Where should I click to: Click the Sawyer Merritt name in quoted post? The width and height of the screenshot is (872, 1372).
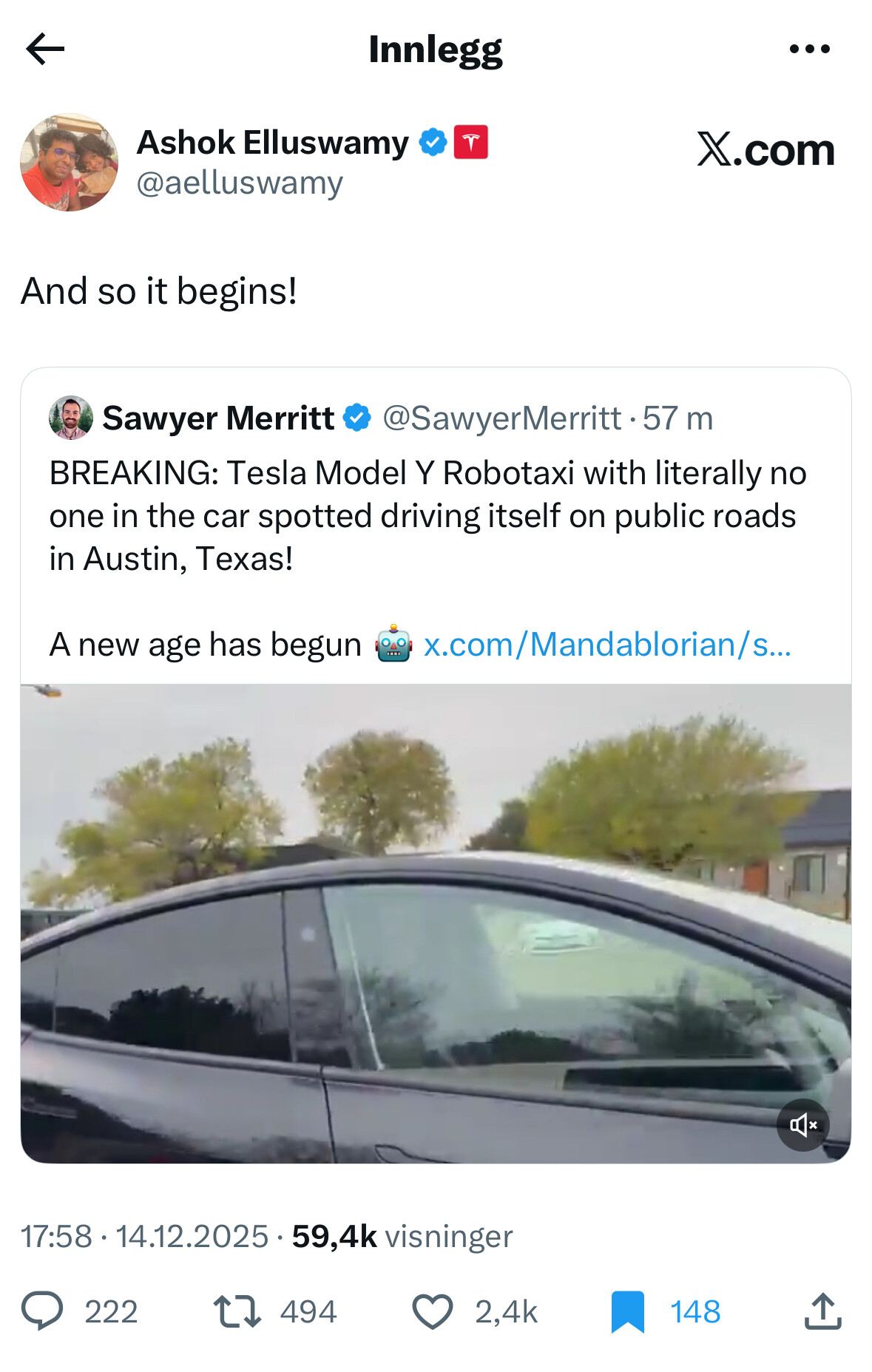click(218, 418)
